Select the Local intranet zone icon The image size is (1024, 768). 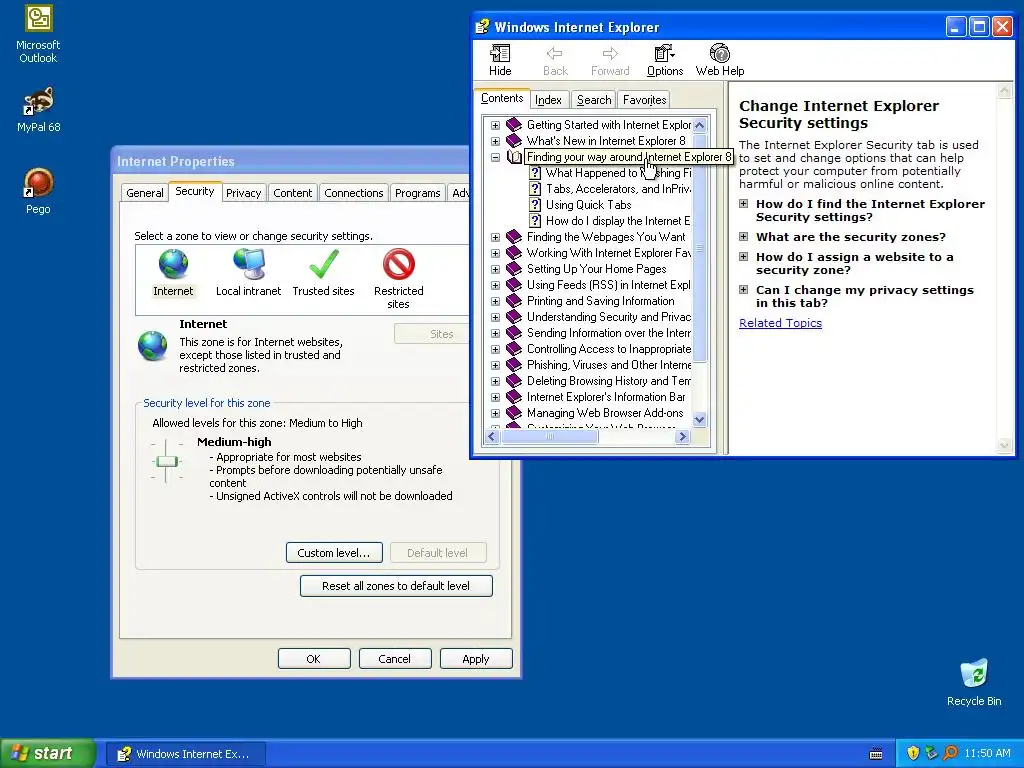(x=248, y=264)
